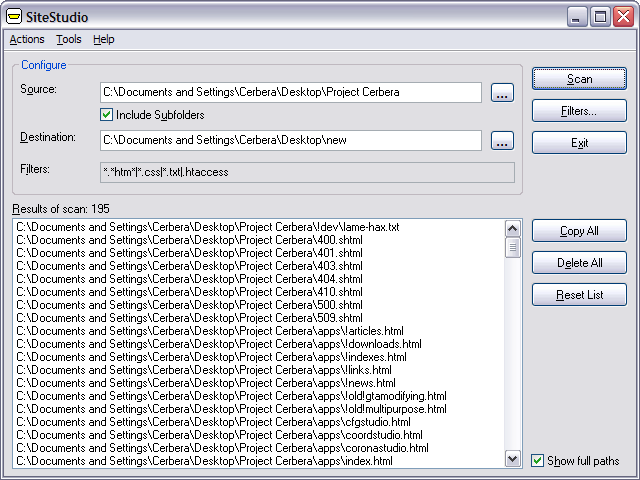Open the Tools menu
The width and height of the screenshot is (640, 480).
[x=69, y=39]
